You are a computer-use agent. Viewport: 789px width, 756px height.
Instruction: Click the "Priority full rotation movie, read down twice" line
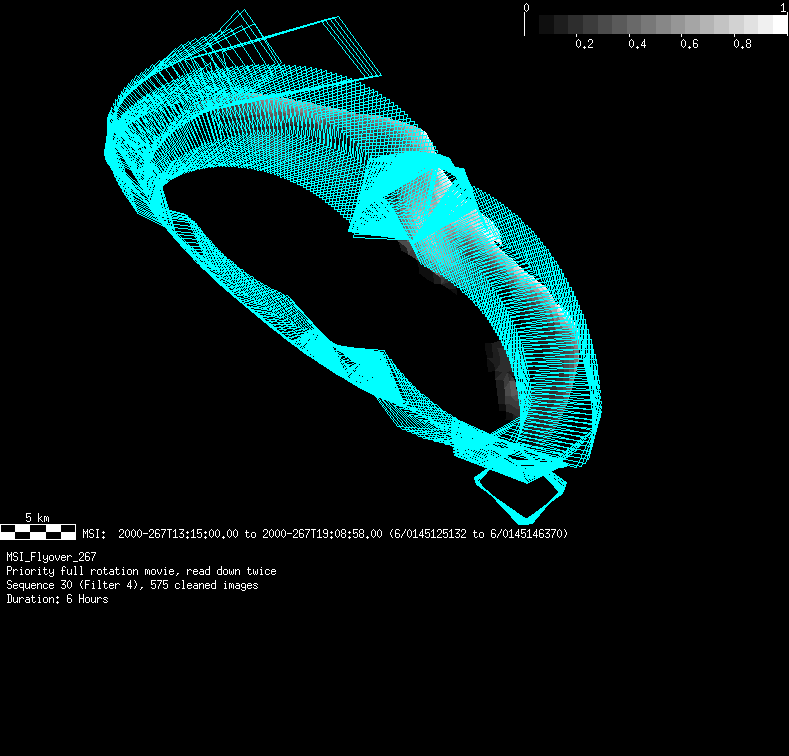pos(141,571)
